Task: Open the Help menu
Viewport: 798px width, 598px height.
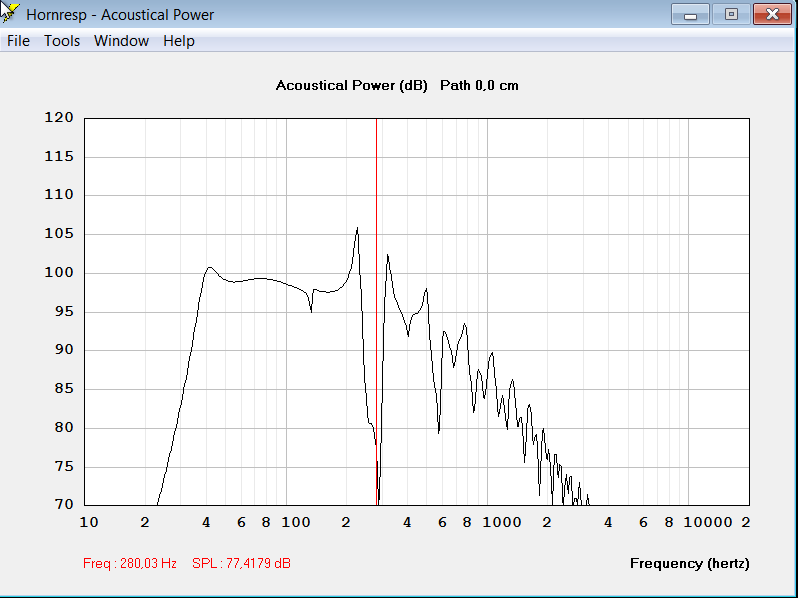Action: coord(179,41)
